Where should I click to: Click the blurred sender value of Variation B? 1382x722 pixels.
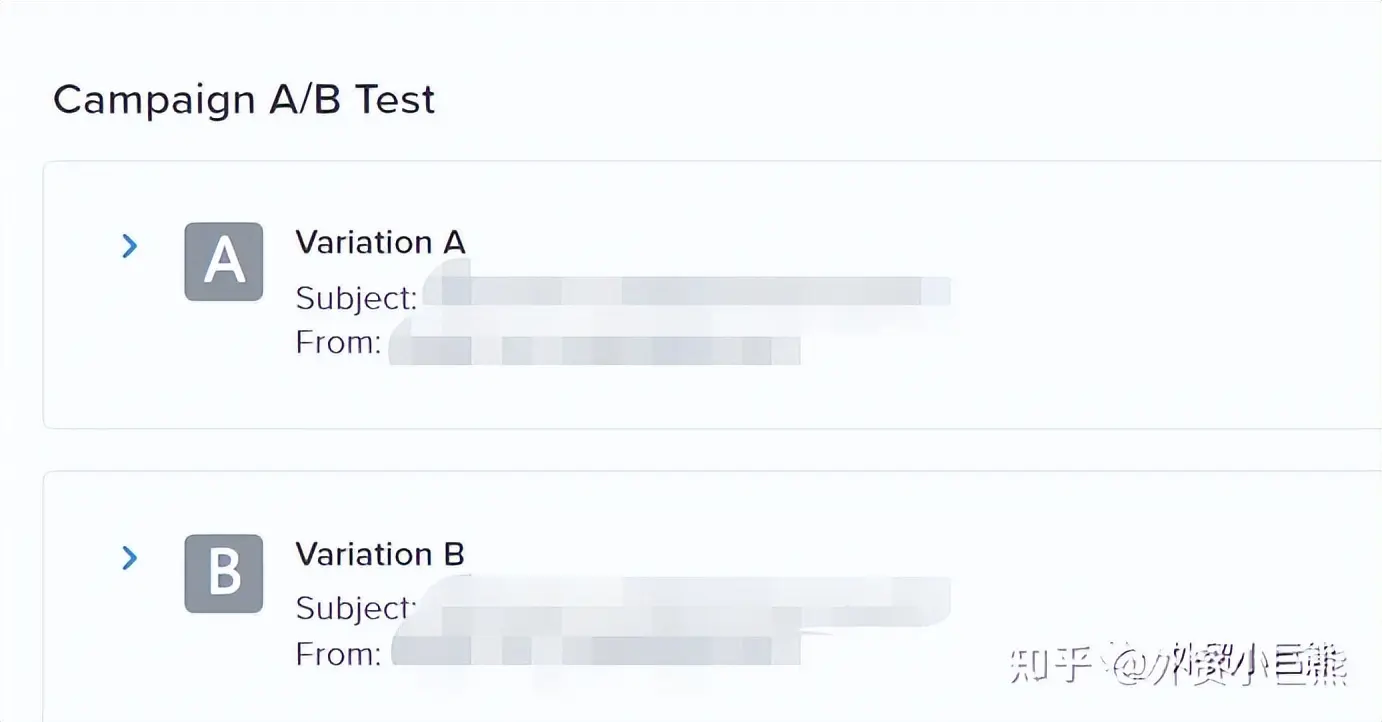[595, 650]
